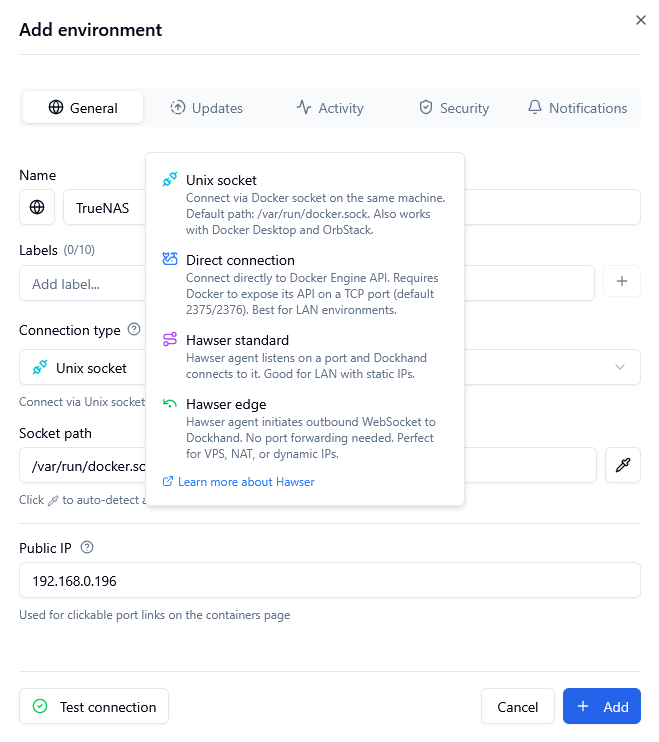The image size is (659, 742).
Task: Click the Public IP input field
Action: pos(330,580)
